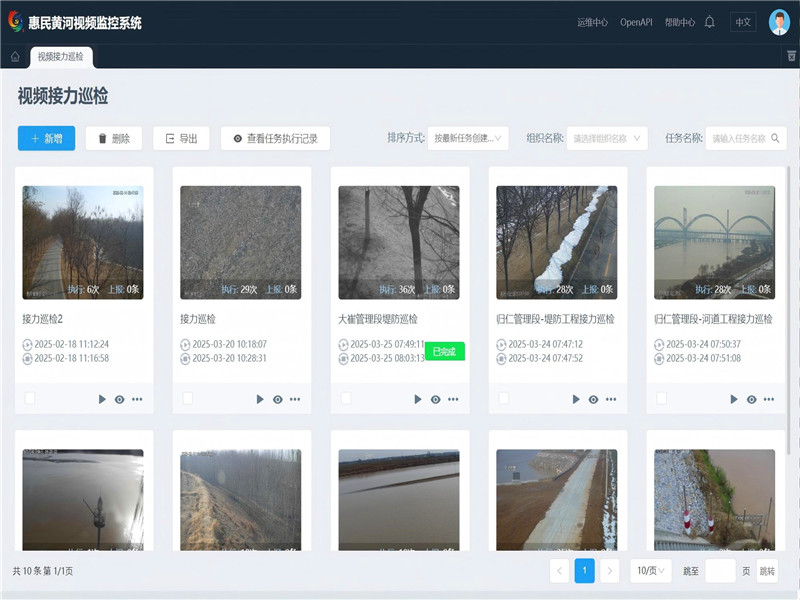Click 共 10 条 第 1/1页 text
Viewport: 800px width, 600px height.
[x=43, y=571]
